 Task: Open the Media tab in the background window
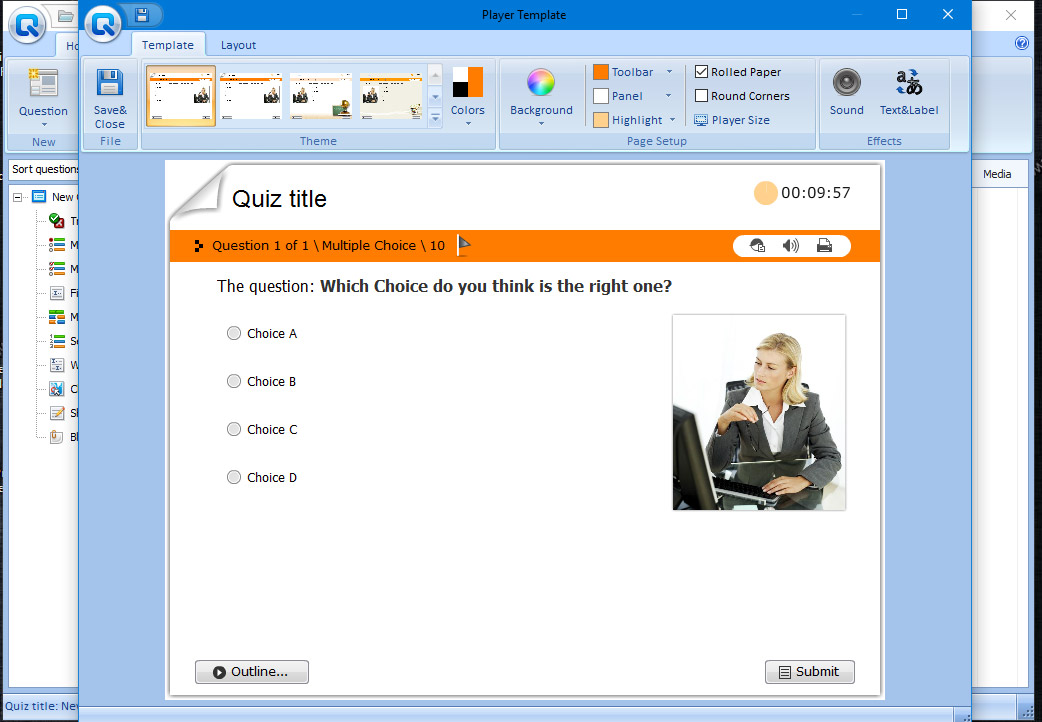[997, 174]
